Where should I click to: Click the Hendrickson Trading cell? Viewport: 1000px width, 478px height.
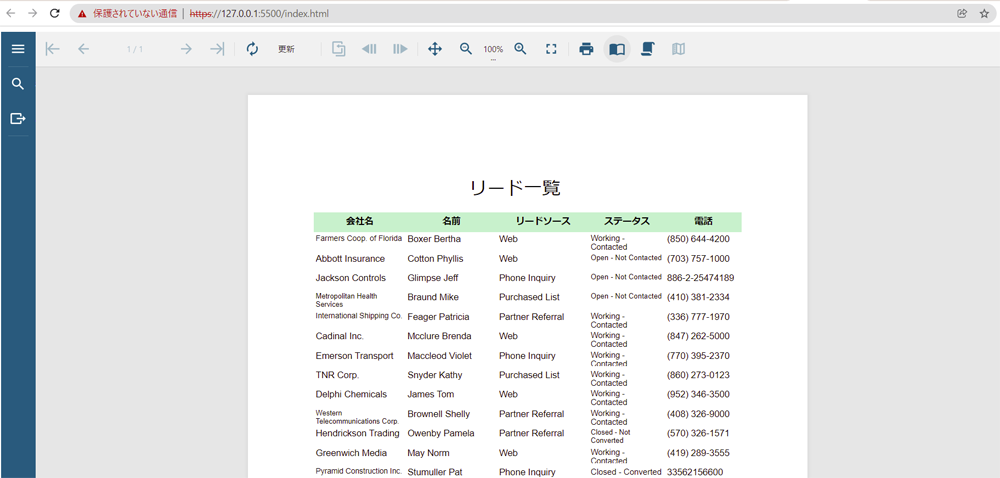357,433
